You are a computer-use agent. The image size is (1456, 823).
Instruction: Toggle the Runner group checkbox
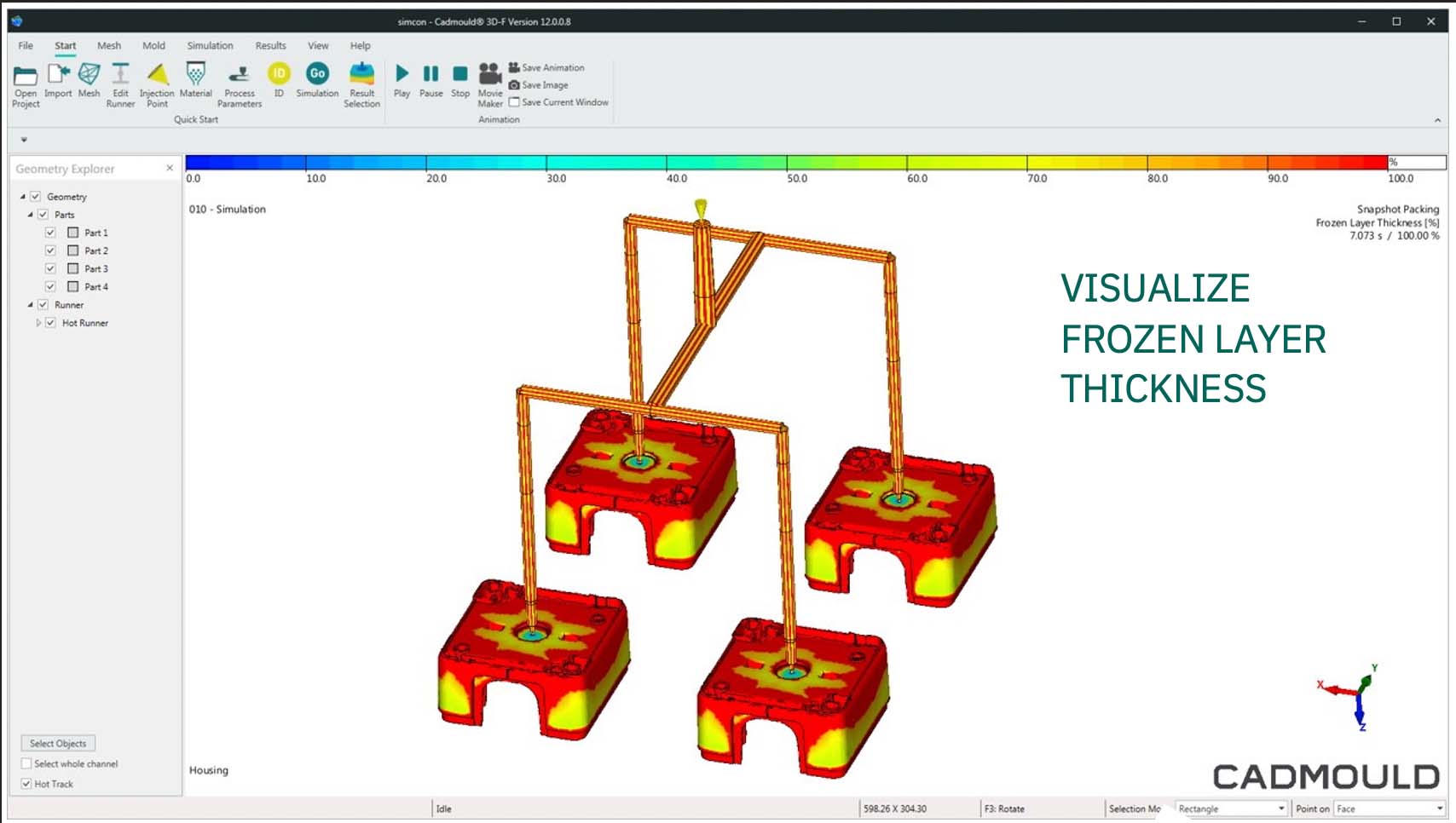43,304
